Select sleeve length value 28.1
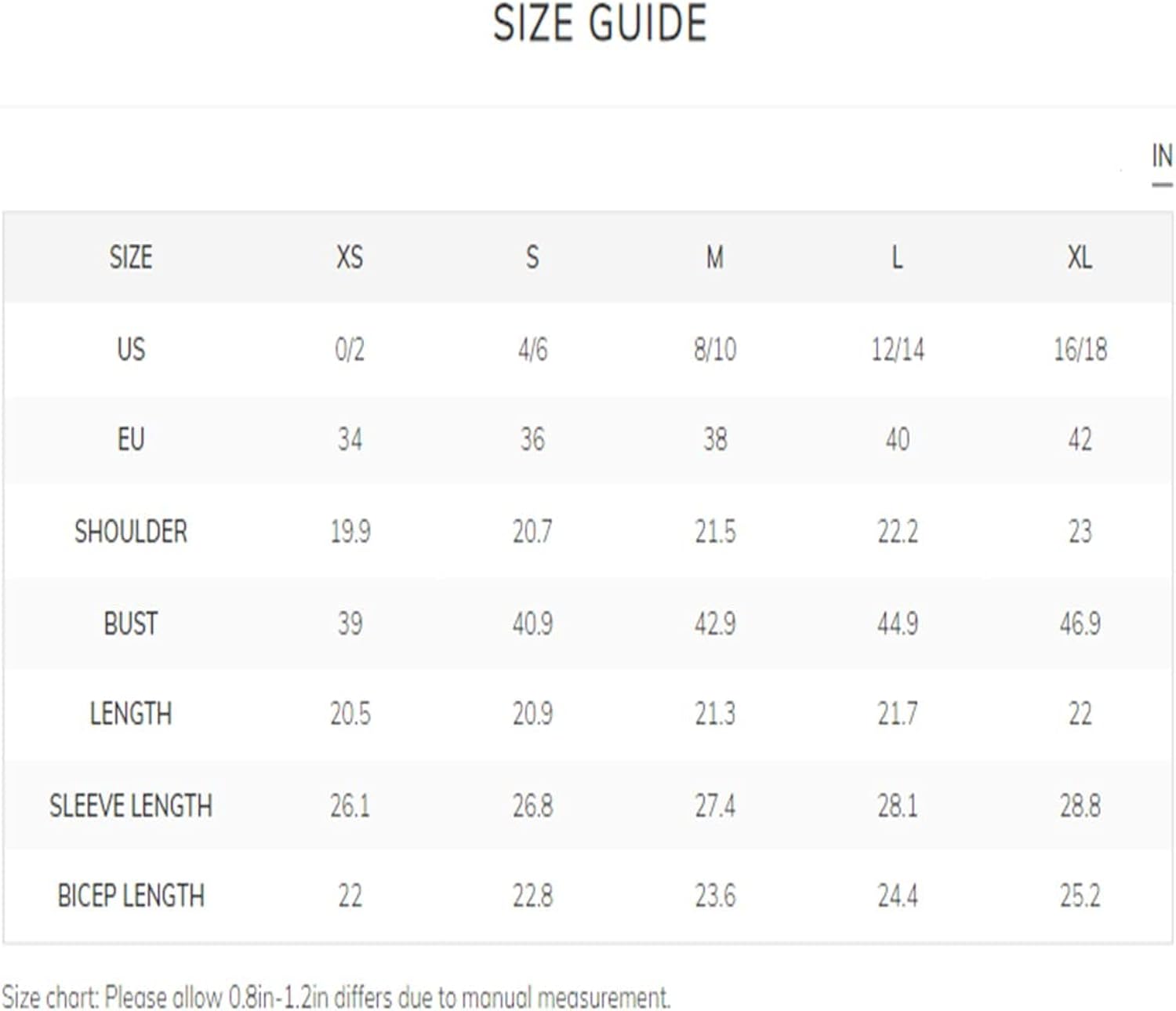The image size is (1176, 1011). click(x=897, y=806)
